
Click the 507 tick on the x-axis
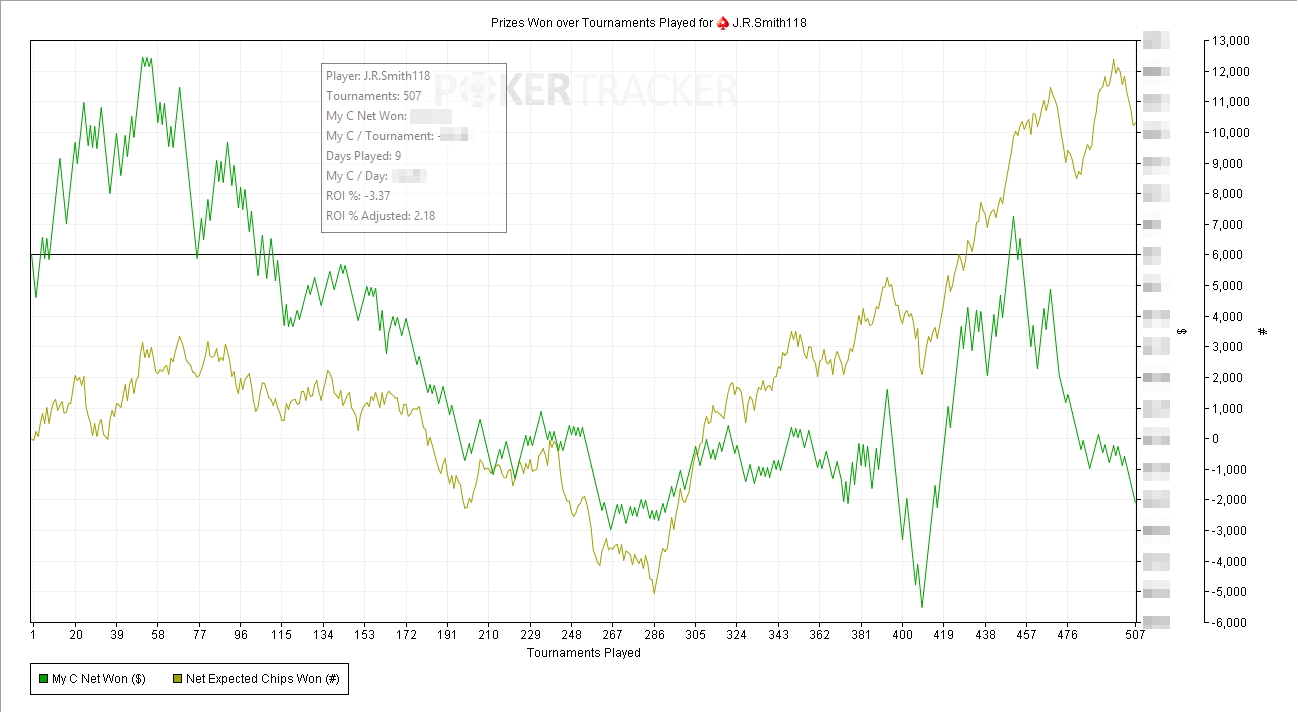[x=1135, y=635]
